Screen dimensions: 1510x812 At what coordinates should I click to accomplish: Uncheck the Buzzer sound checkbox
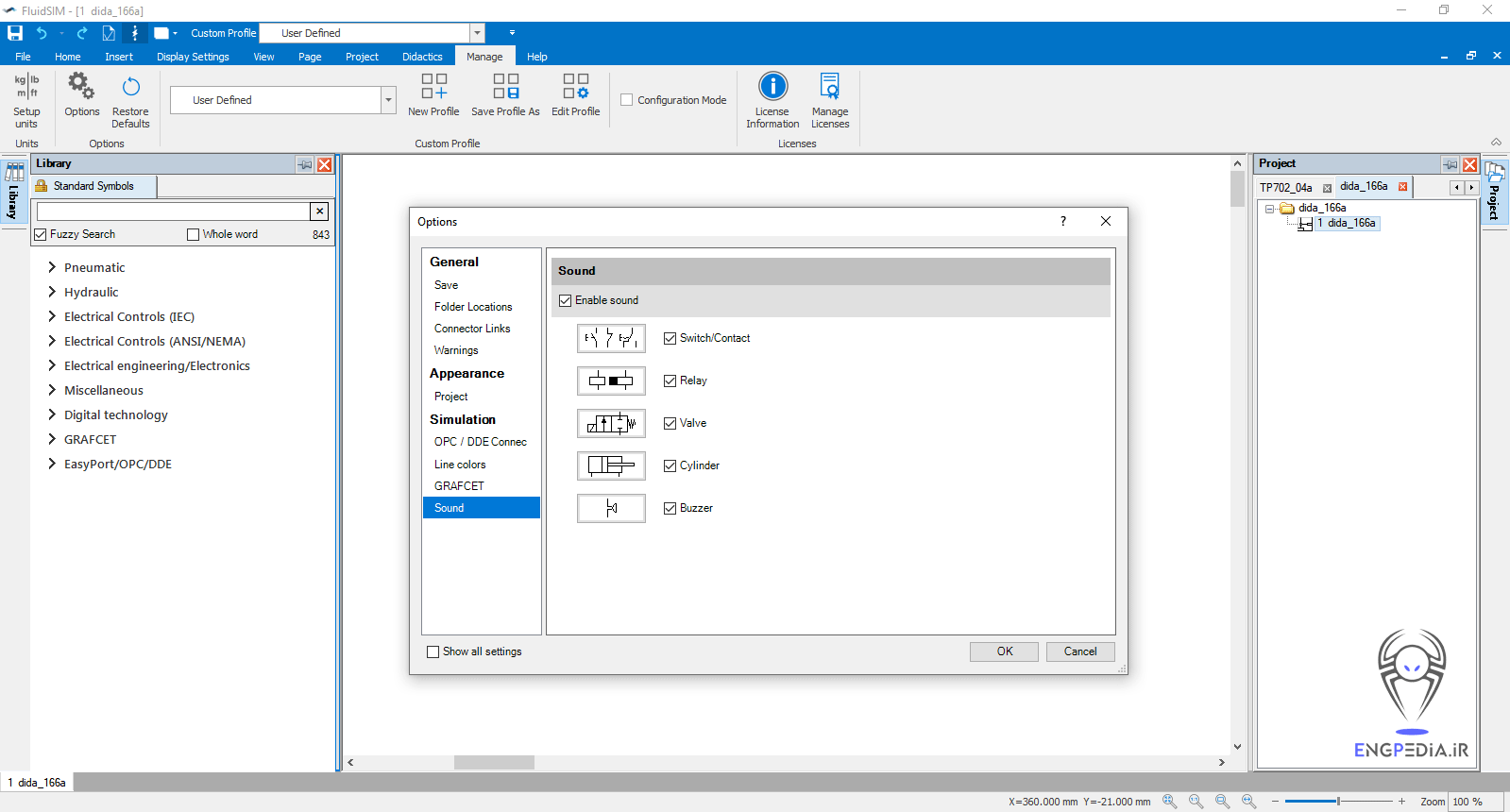[x=670, y=508]
